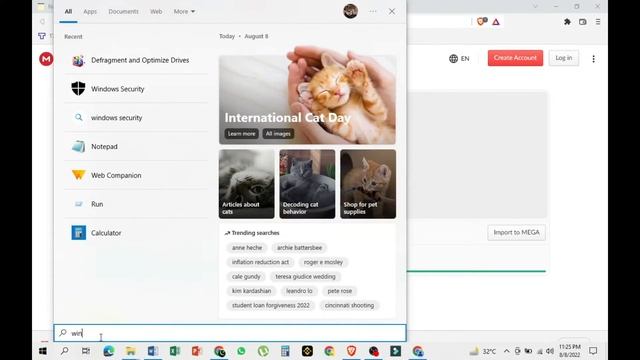Launch Microsoft Edge from taskbar
The image size is (640, 360).
[109, 351]
